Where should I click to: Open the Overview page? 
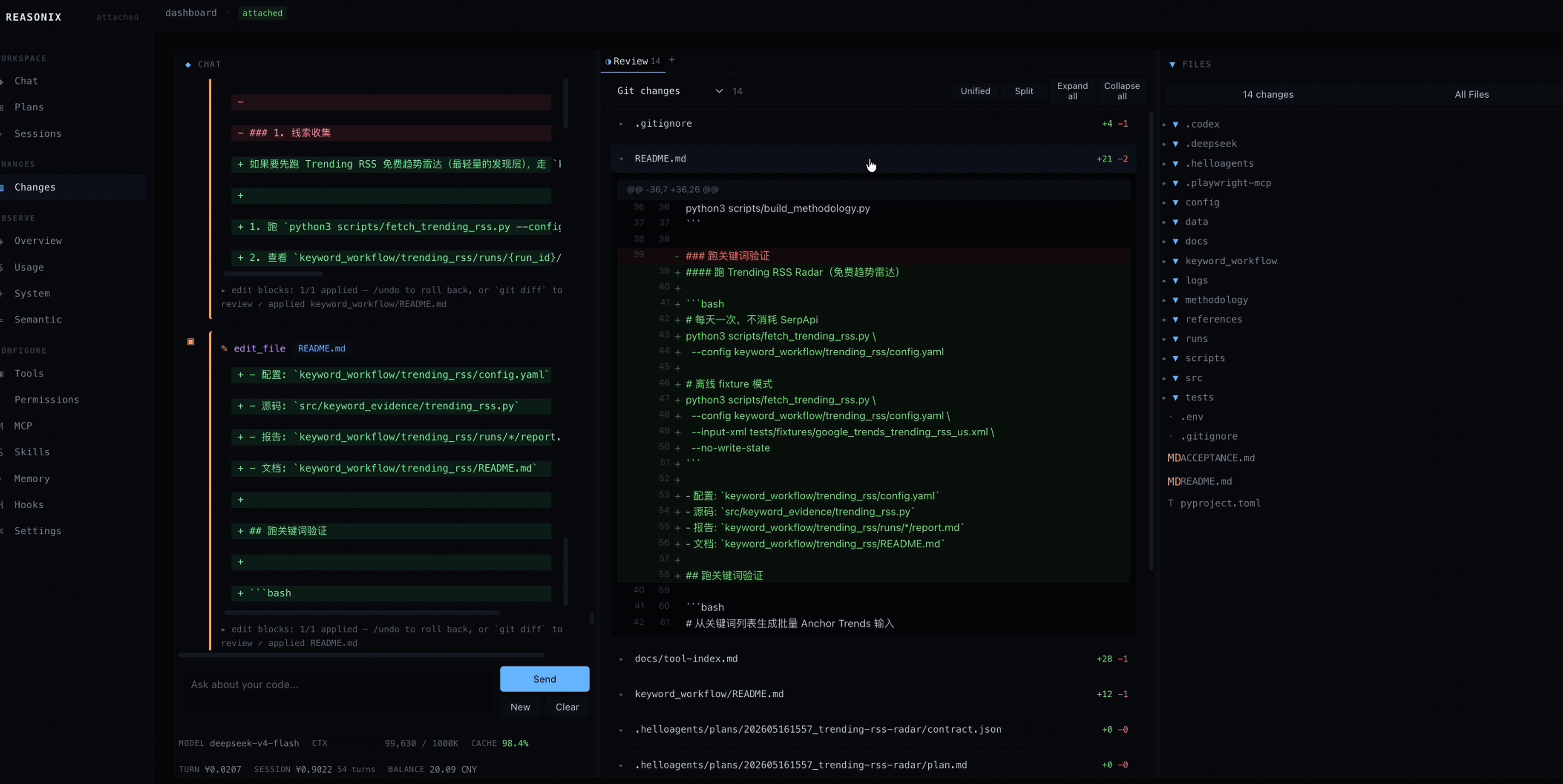pyautogui.click(x=38, y=241)
